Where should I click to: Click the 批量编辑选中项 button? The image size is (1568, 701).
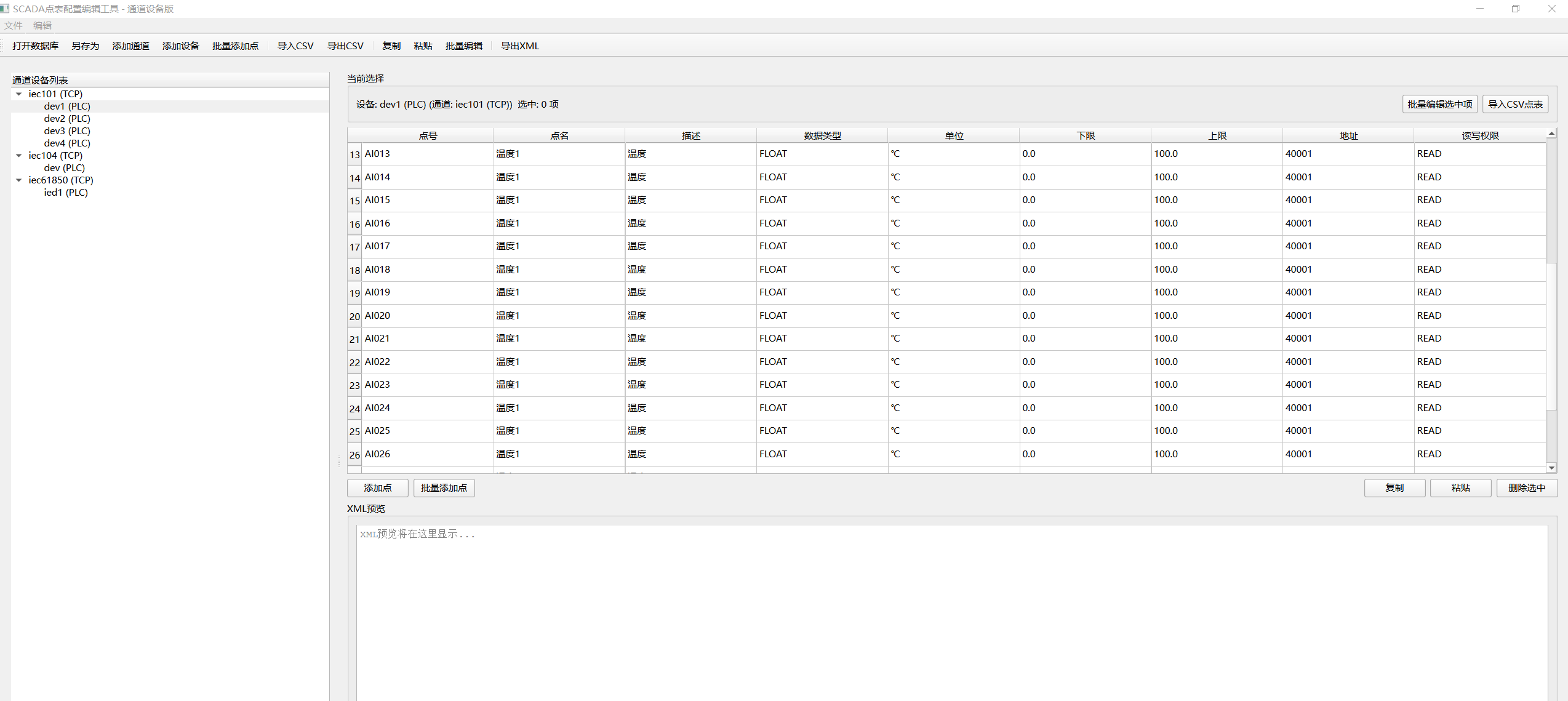tap(1439, 103)
